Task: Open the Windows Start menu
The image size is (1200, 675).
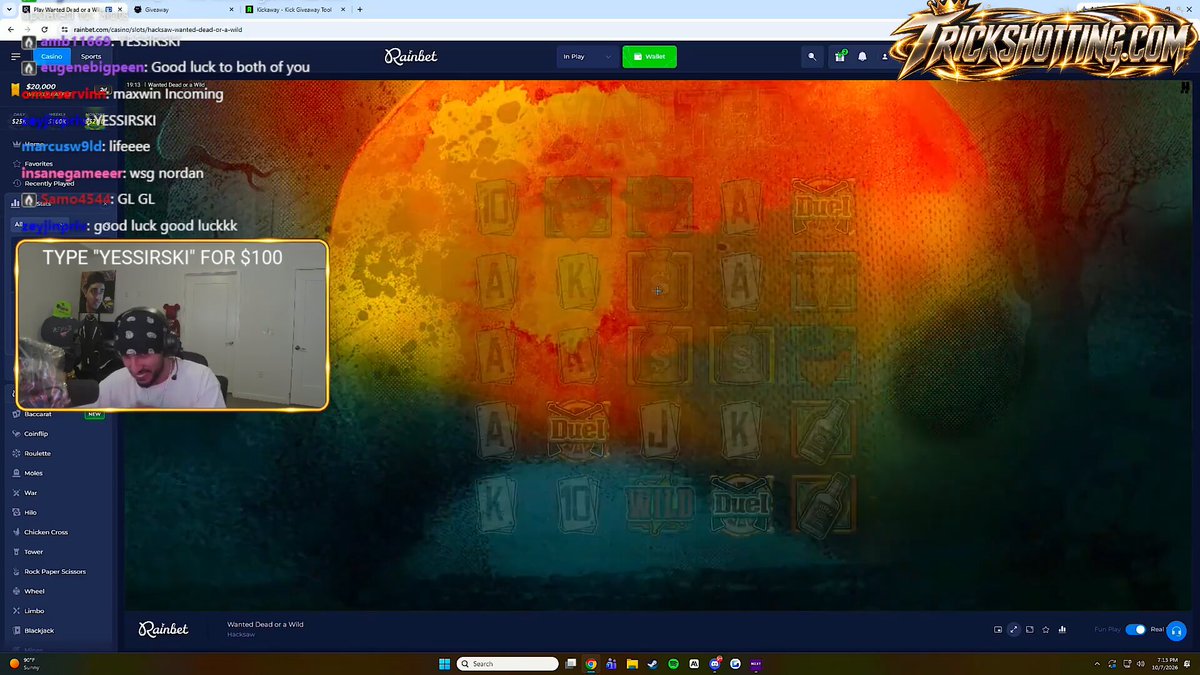Action: pyautogui.click(x=445, y=664)
